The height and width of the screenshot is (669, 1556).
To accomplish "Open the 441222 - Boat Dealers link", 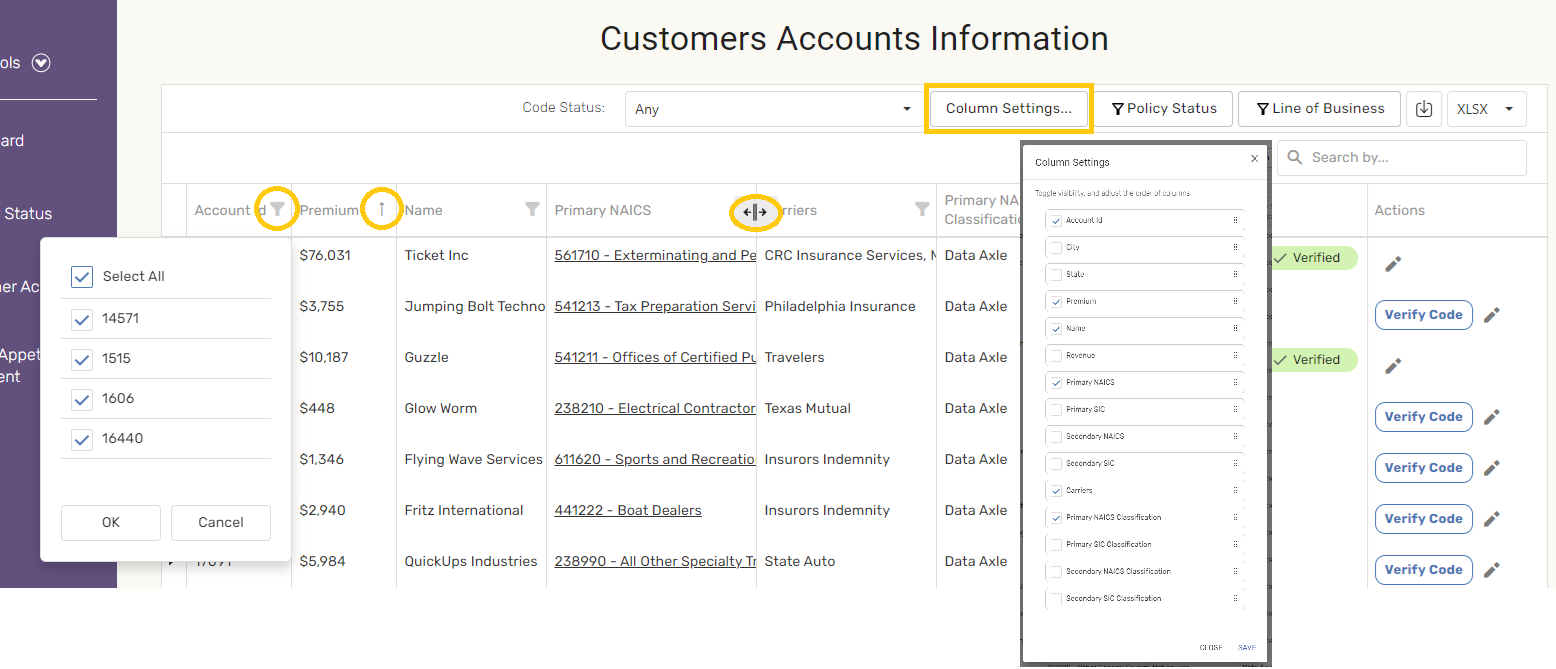I will [x=628, y=511].
